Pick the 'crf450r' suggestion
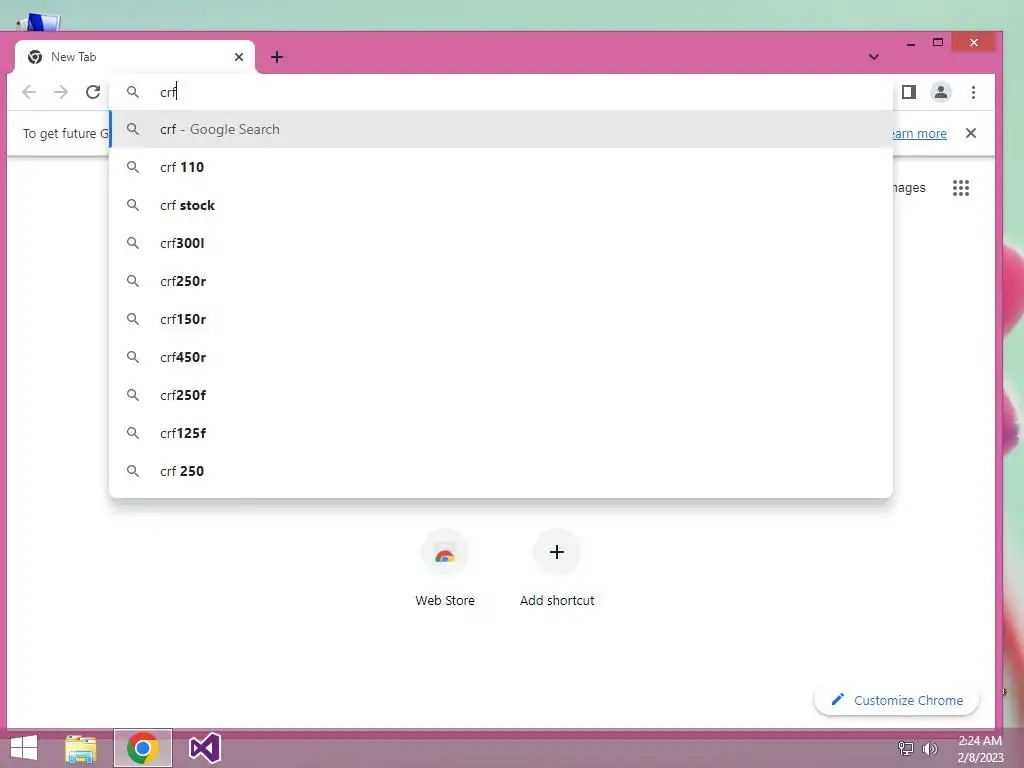This screenshot has width=1024, height=768. click(x=501, y=357)
